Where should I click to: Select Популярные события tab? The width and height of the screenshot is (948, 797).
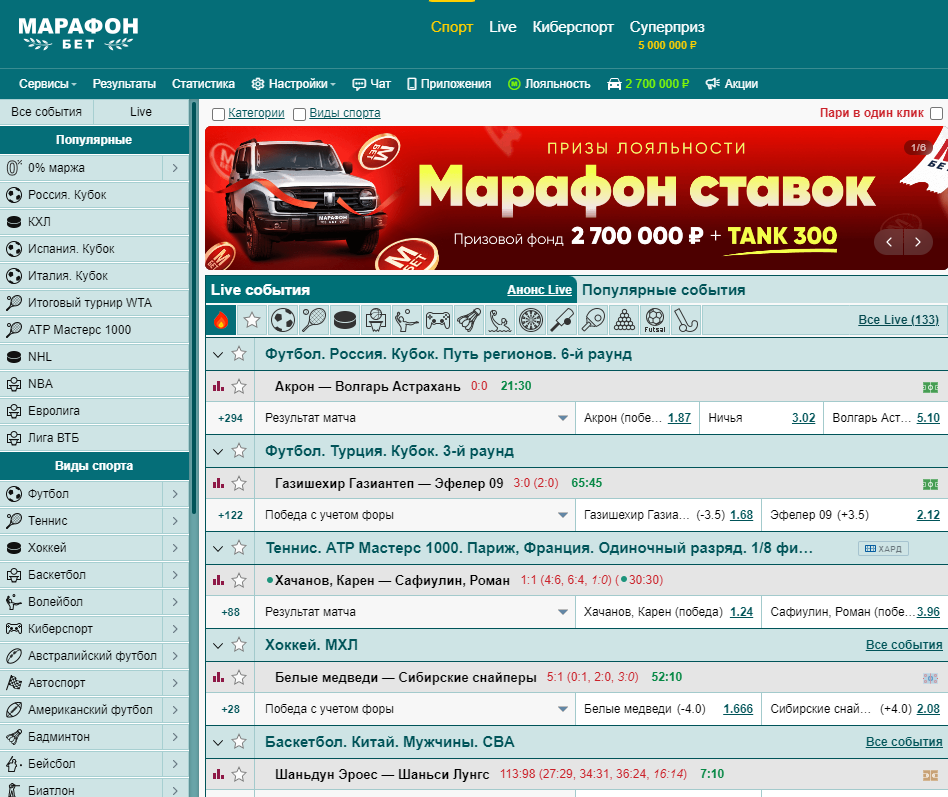point(663,290)
